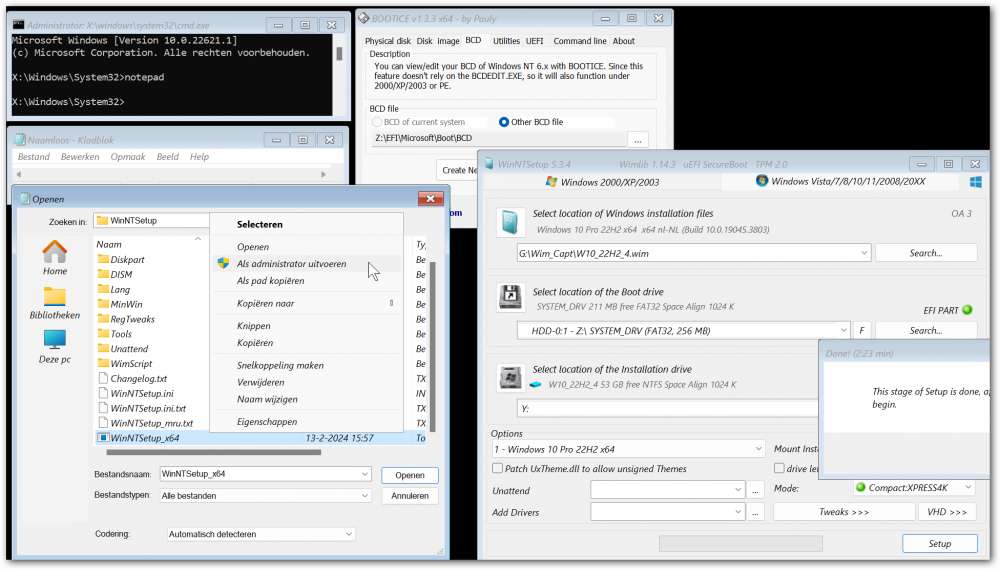Select Other BCD file radio button
Screen dimensions: 1000x570
[x=504, y=122]
